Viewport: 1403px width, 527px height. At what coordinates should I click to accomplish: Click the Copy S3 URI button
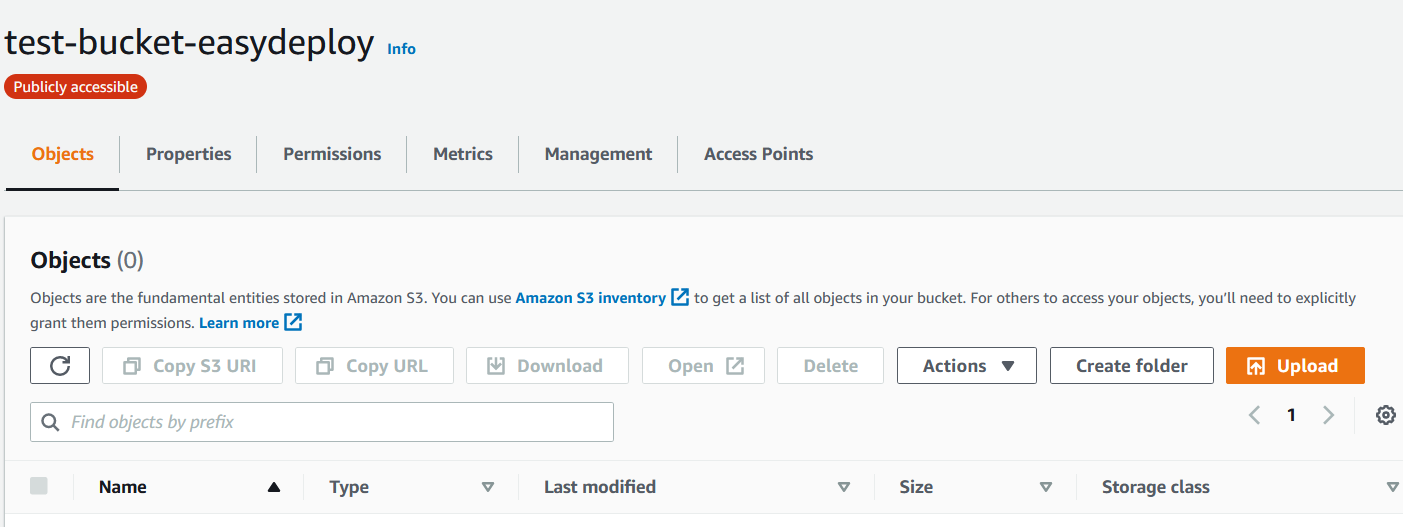[x=192, y=366]
